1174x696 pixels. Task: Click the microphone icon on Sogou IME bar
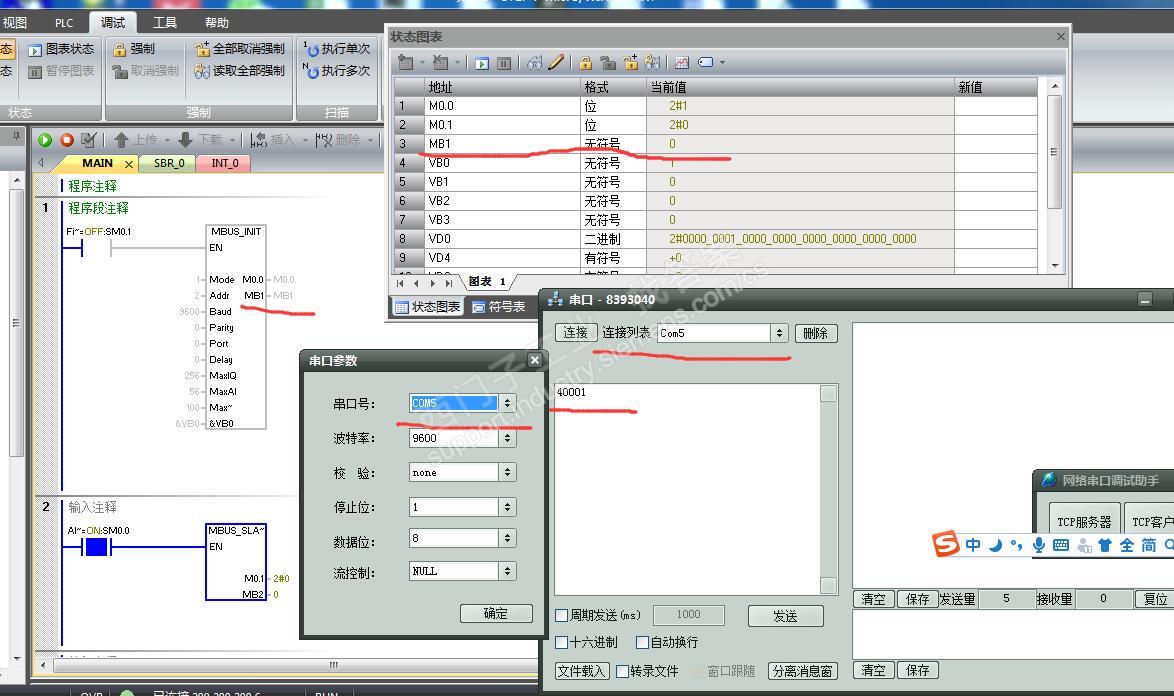pos(1038,545)
